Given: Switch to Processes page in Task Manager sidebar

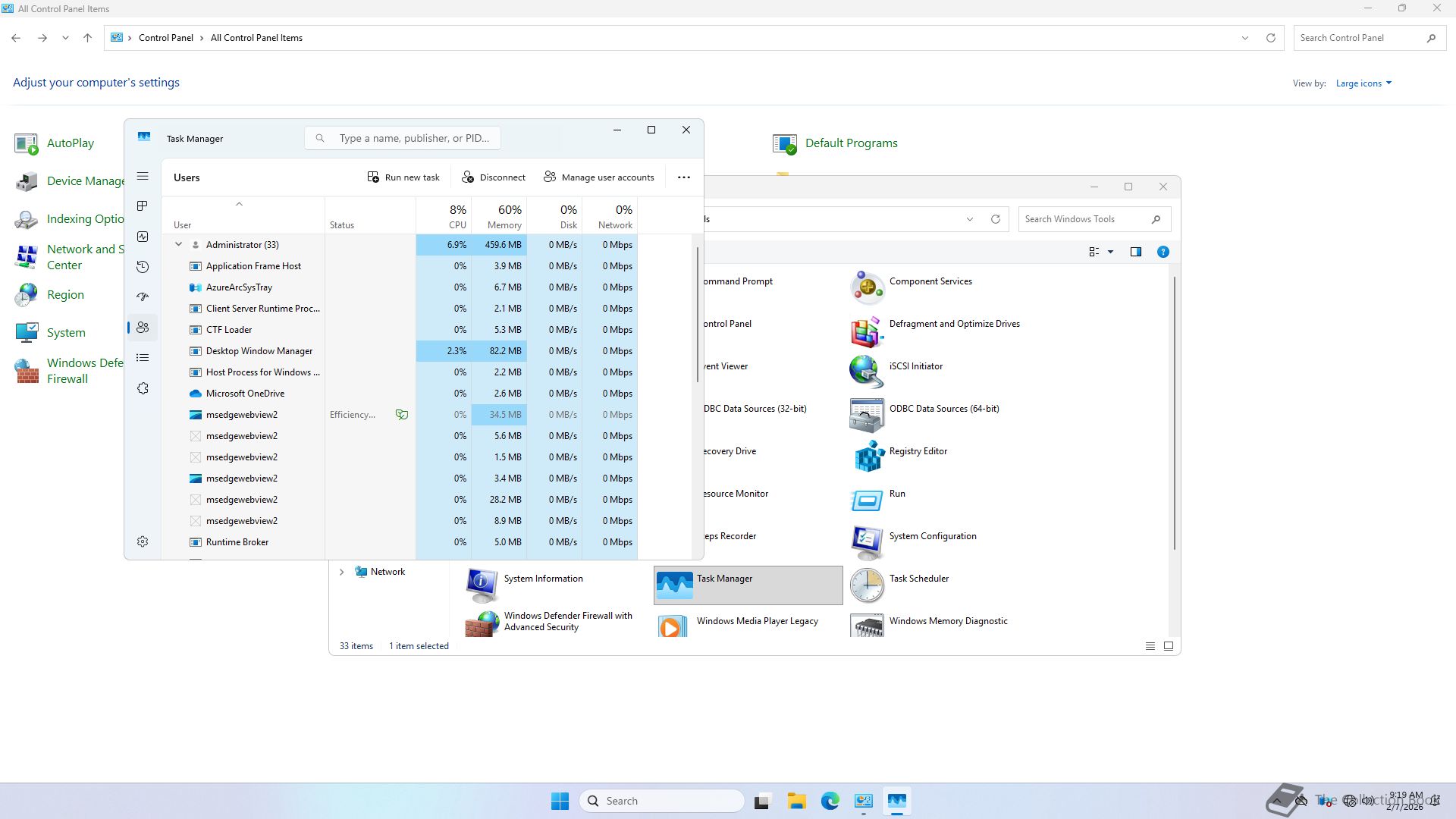Looking at the screenshot, I should pyautogui.click(x=143, y=206).
